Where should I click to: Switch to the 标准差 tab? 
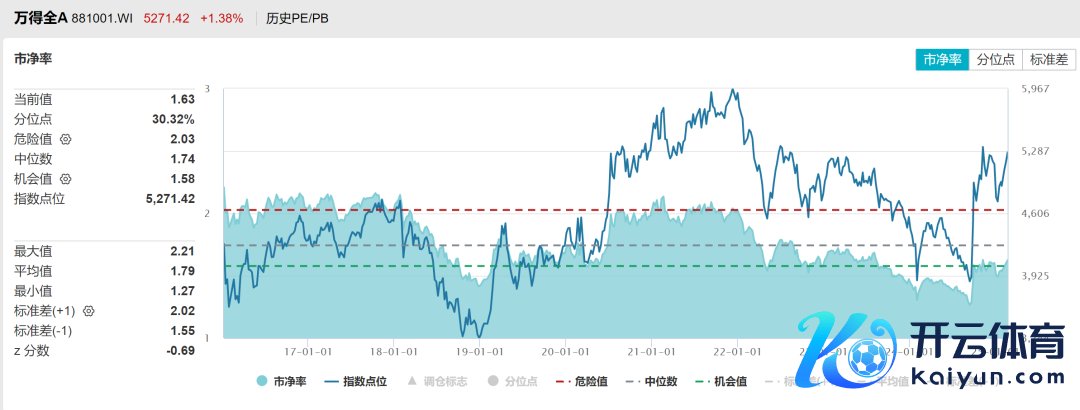point(1049,60)
